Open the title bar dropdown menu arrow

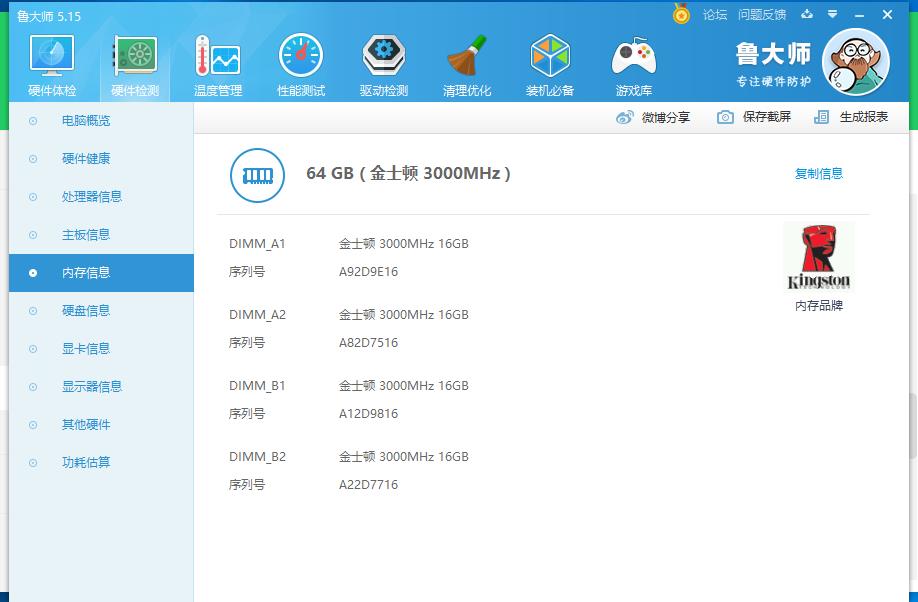(834, 15)
